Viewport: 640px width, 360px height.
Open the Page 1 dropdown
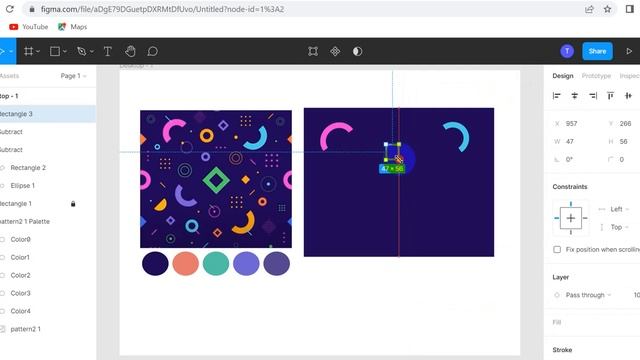[x=73, y=76]
